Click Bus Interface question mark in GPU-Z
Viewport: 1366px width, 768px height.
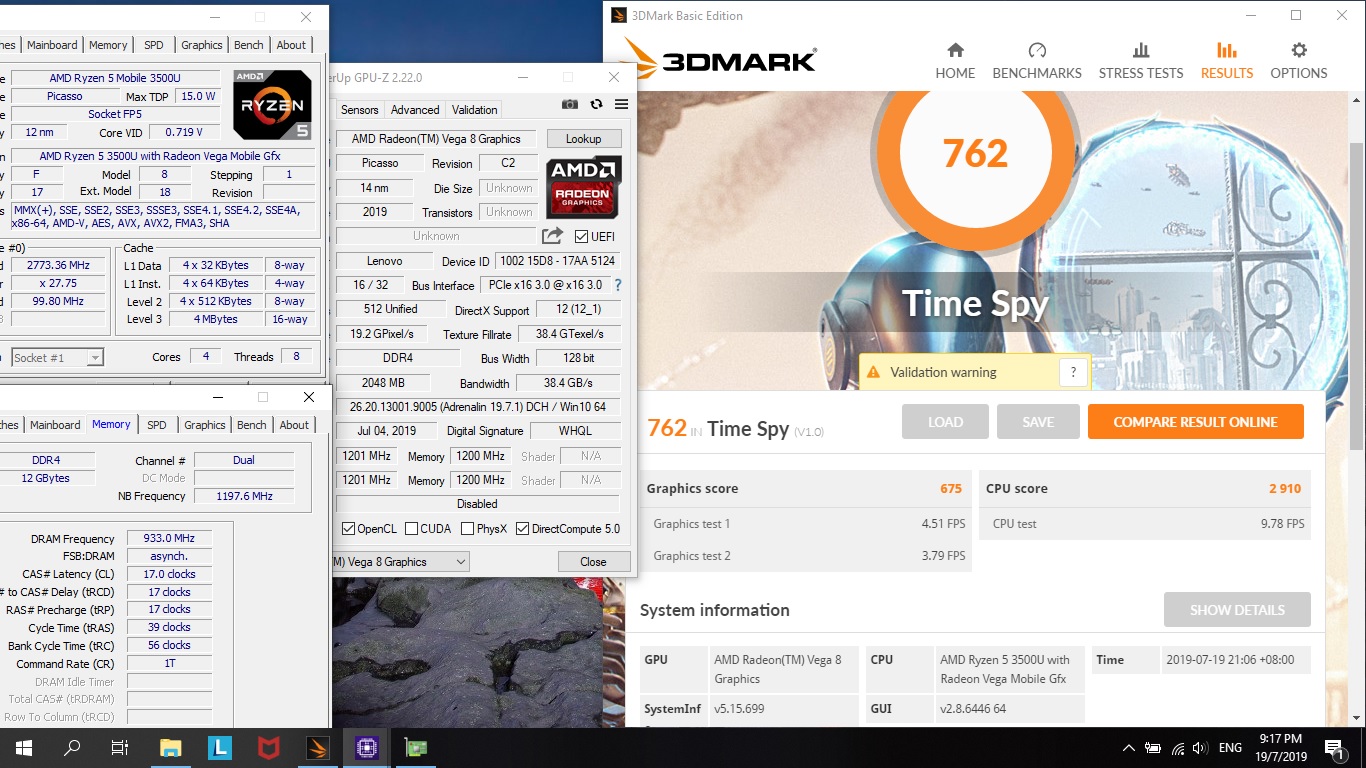point(617,285)
